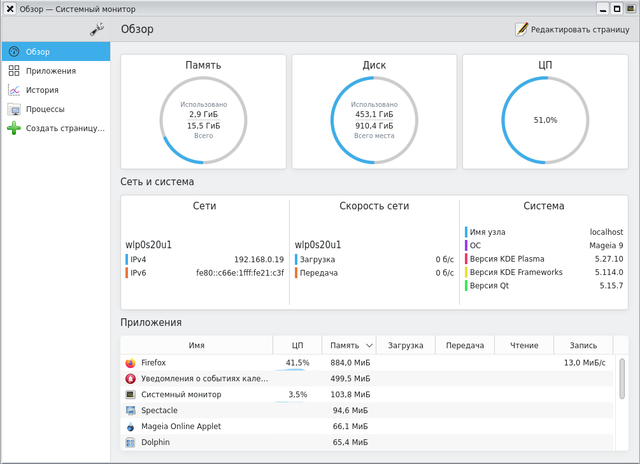The image size is (640, 464).
Task: Switch to the Процессы page
Action: 56,109
